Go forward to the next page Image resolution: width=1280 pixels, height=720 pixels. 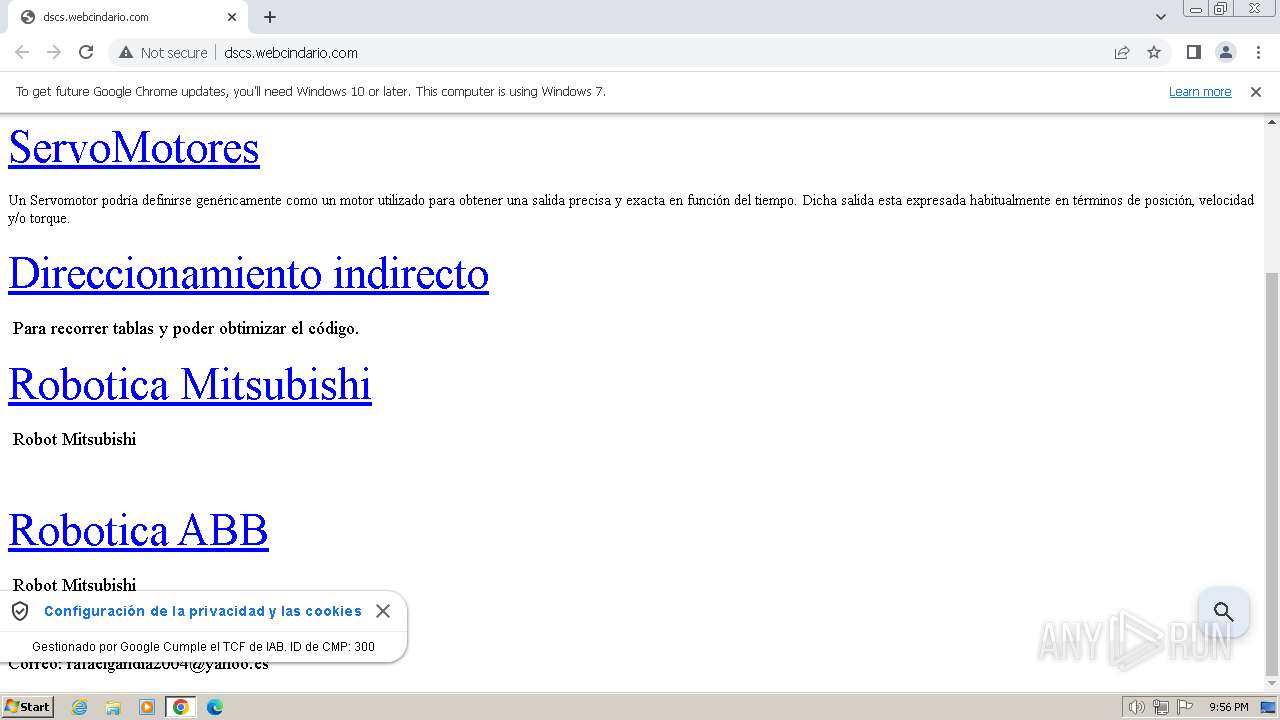(x=54, y=52)
